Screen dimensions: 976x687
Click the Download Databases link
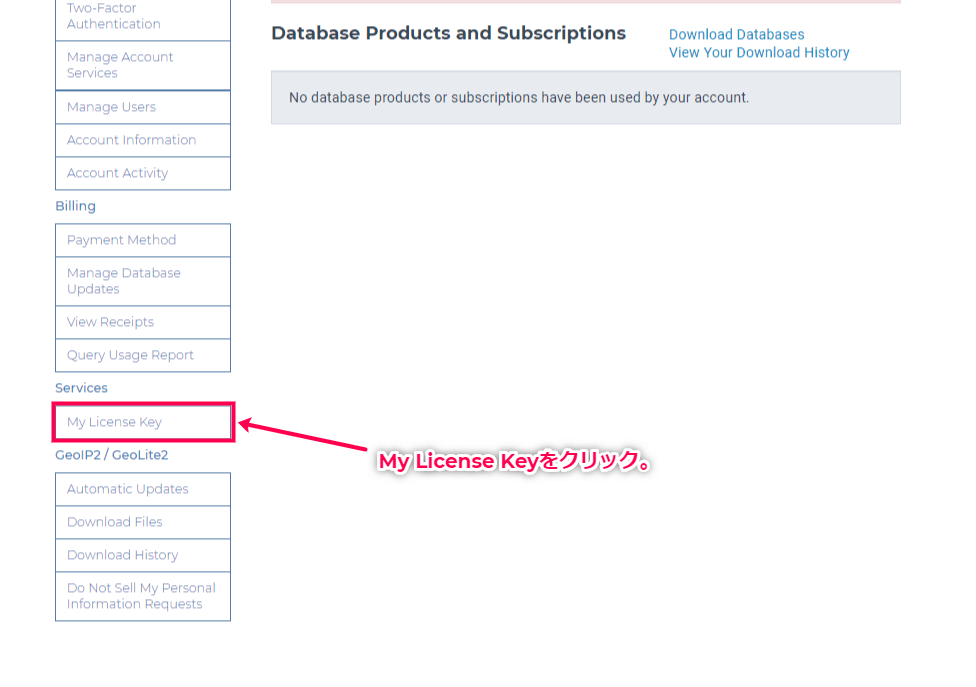click(x=736, y=35)
